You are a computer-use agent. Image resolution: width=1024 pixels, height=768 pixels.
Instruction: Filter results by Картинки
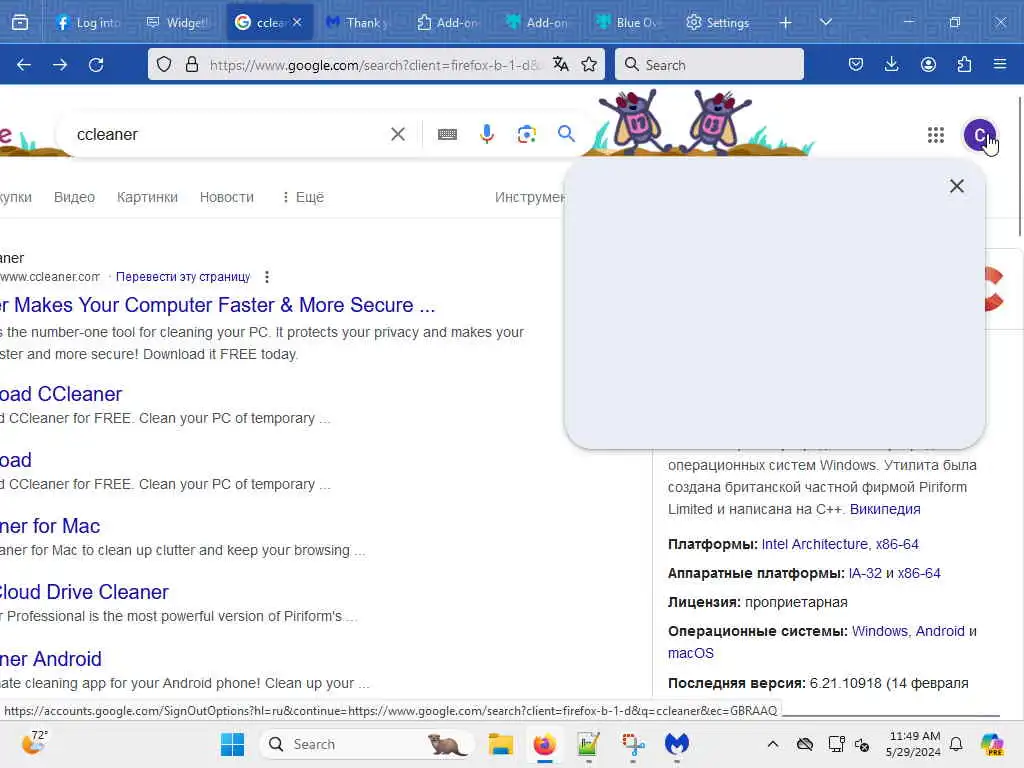point(147,197)
